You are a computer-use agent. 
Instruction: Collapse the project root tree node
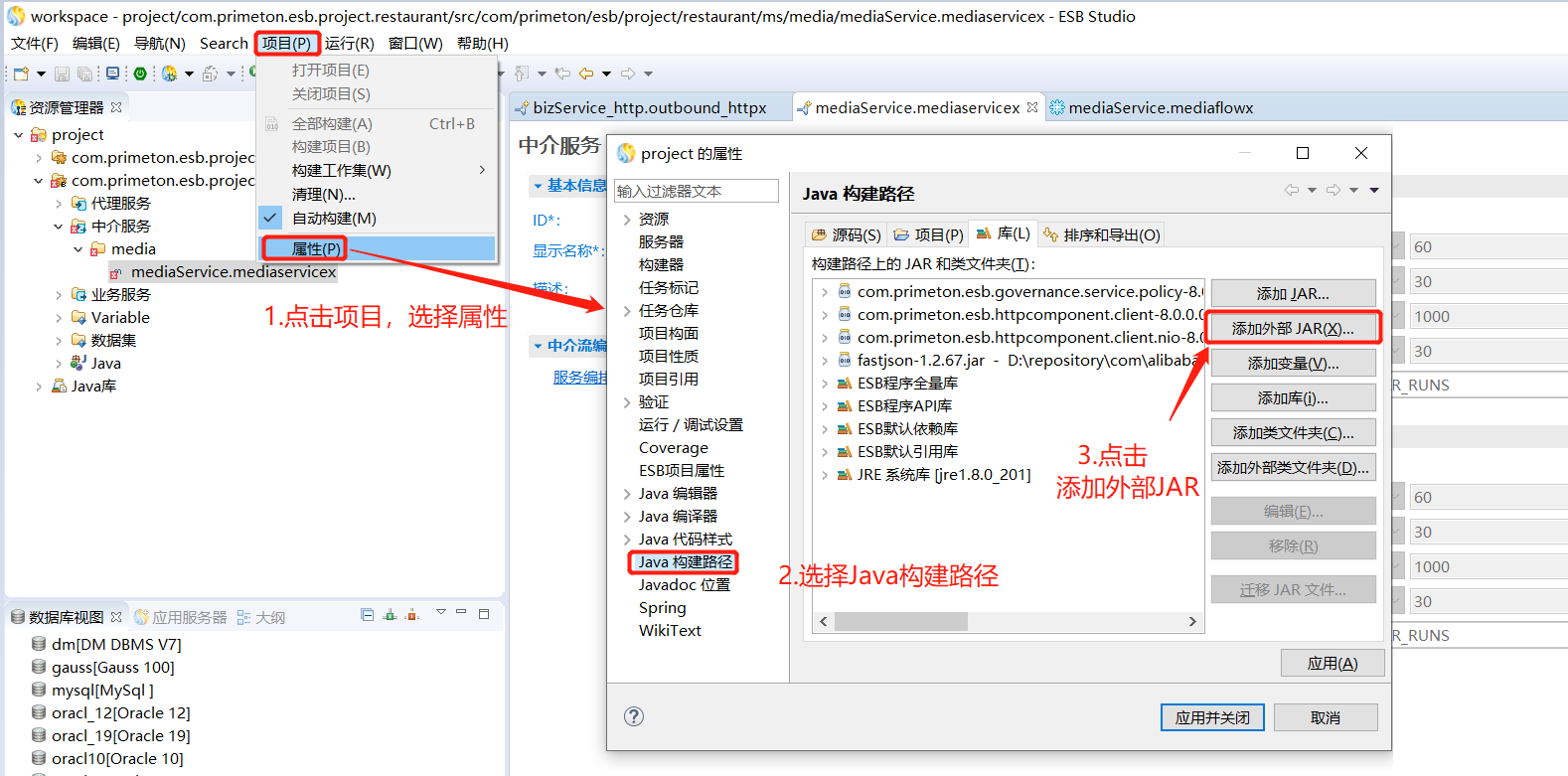point(19,135)
